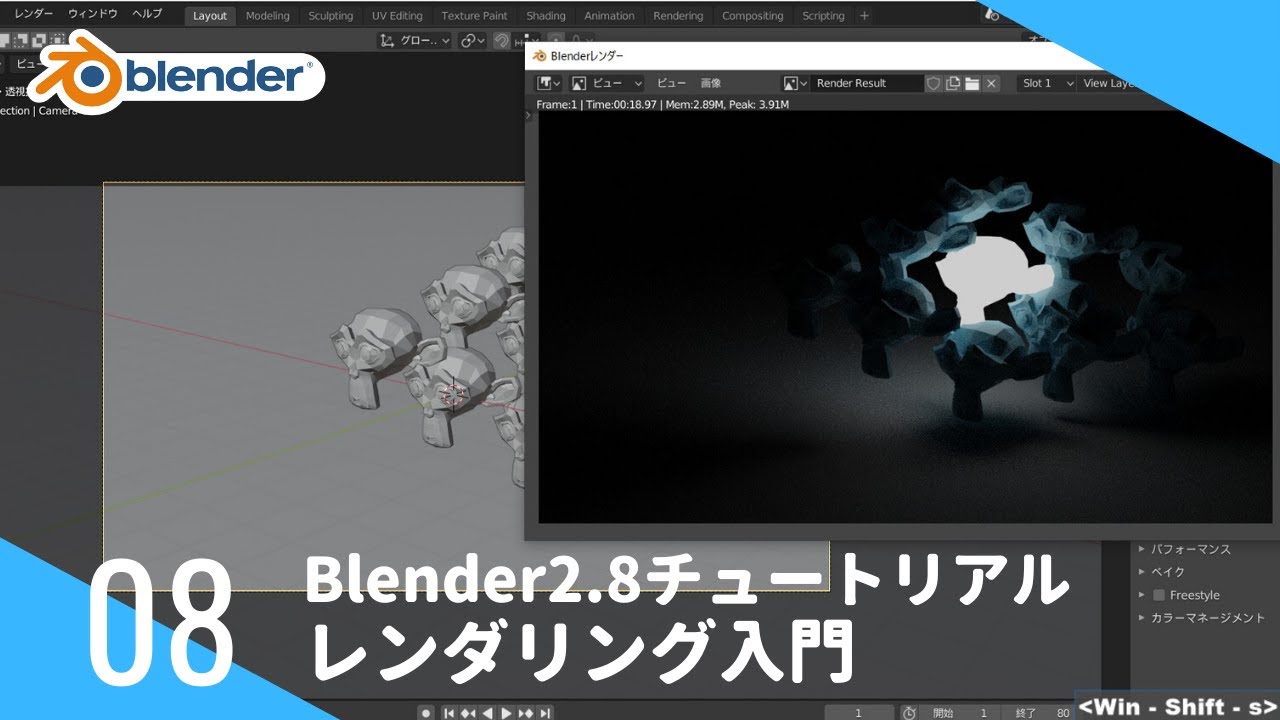Add a new workspace with plus icon
The height and width of the screenshot is (720, 1280).
[864, 16]
